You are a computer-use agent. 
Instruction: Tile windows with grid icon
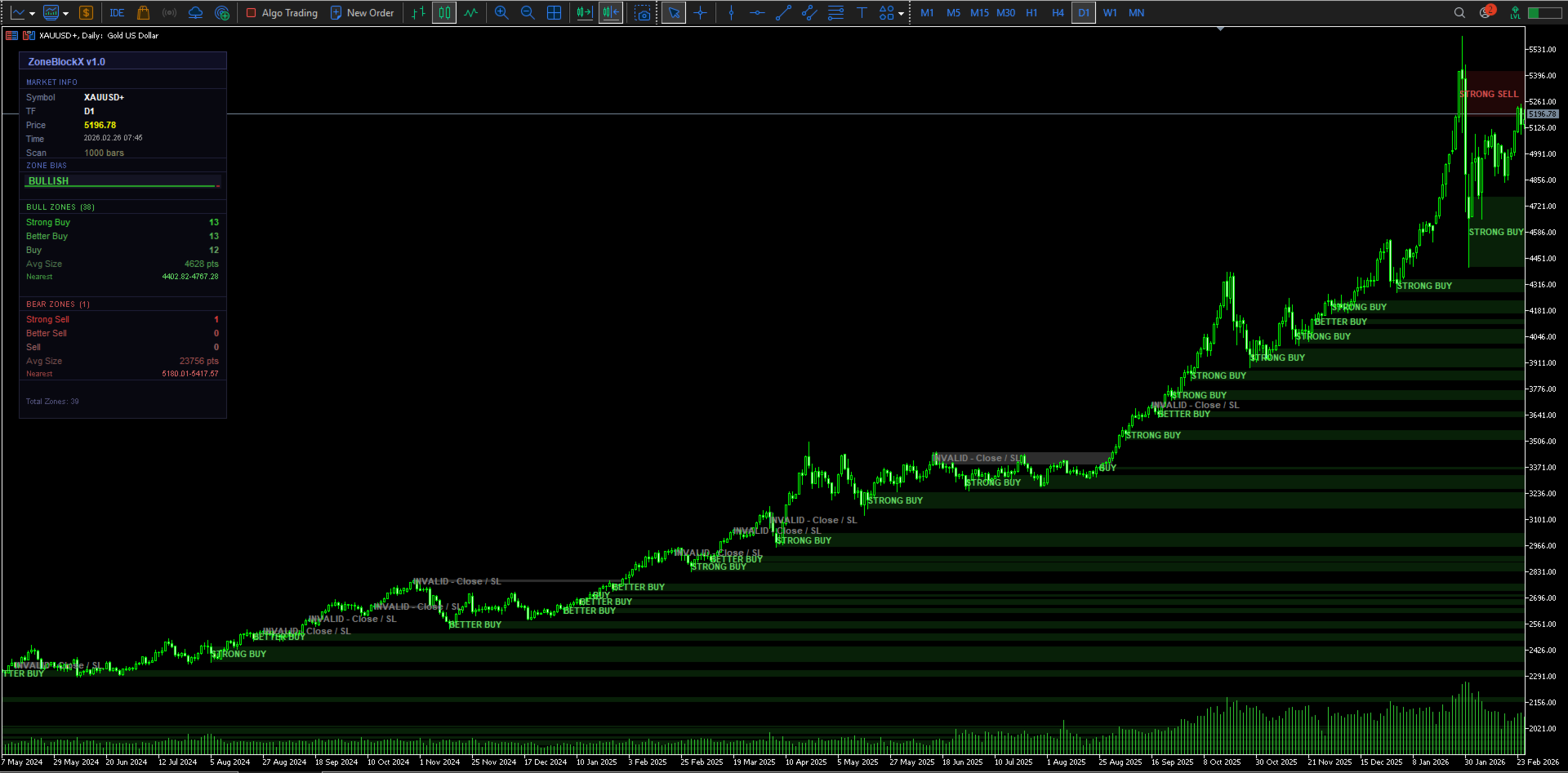554,13
